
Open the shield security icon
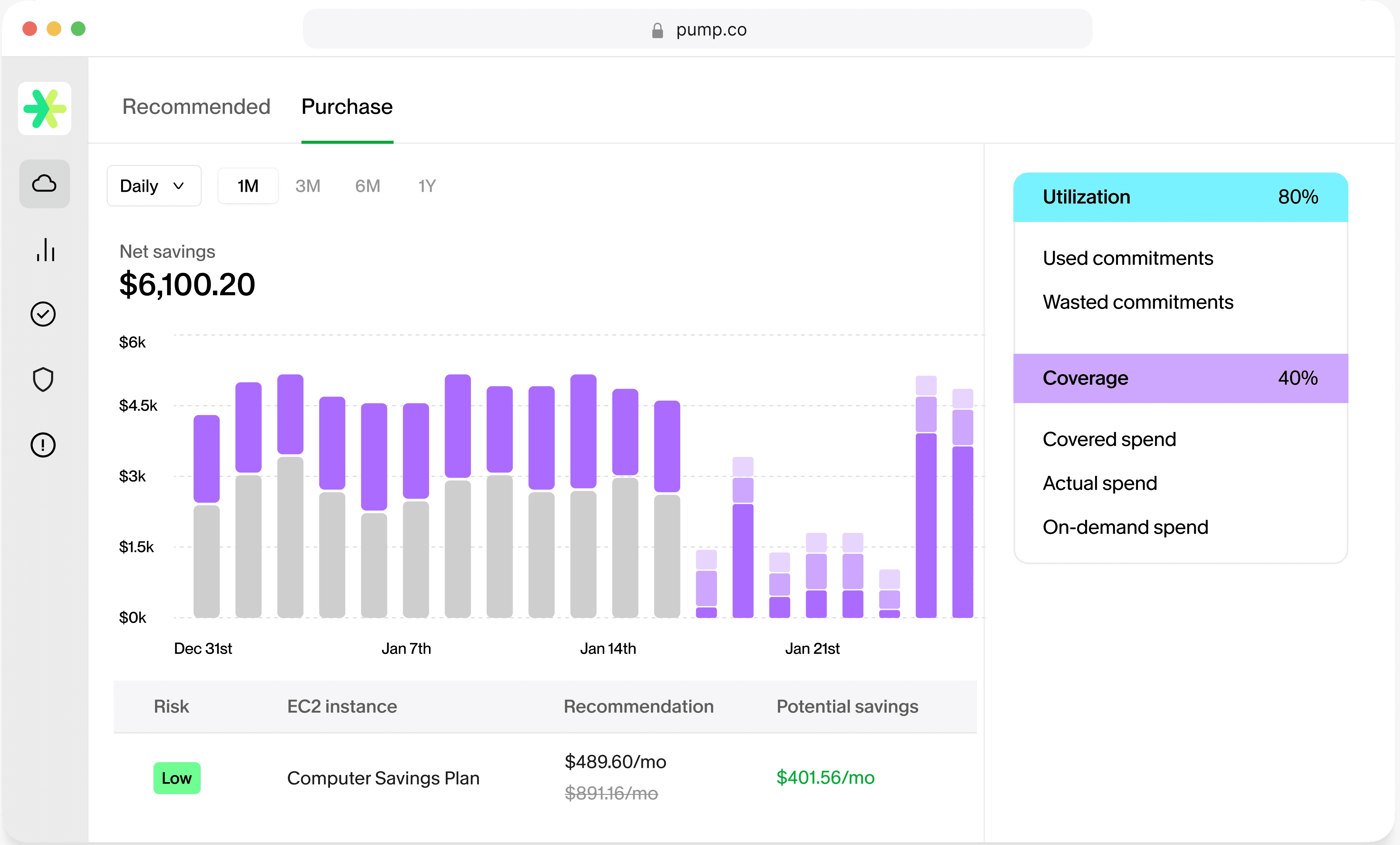[43, 380]
